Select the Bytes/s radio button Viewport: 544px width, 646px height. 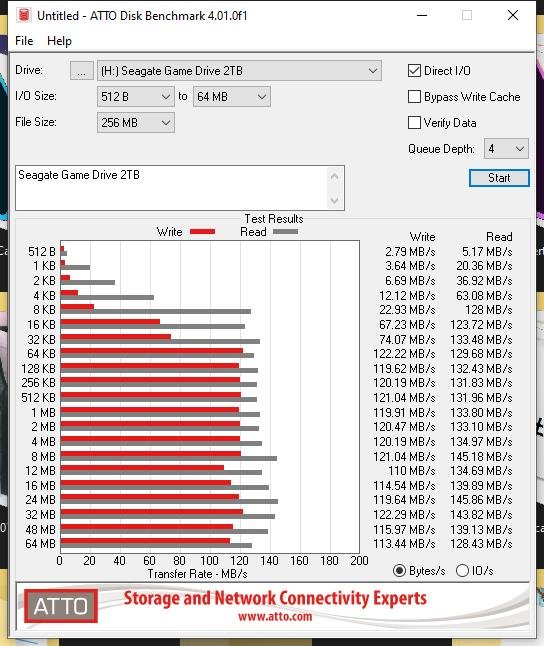click(399, 571)
